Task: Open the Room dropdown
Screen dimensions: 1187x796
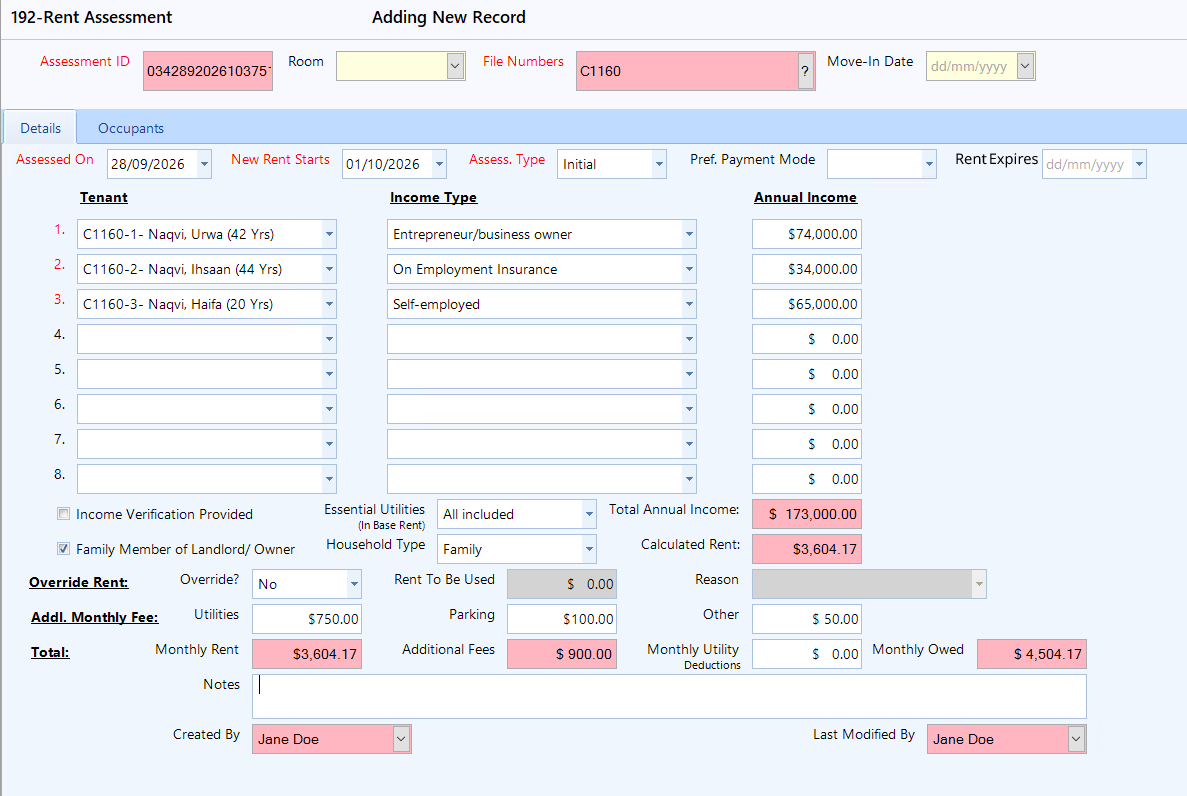Action: [x=455, y=66]
